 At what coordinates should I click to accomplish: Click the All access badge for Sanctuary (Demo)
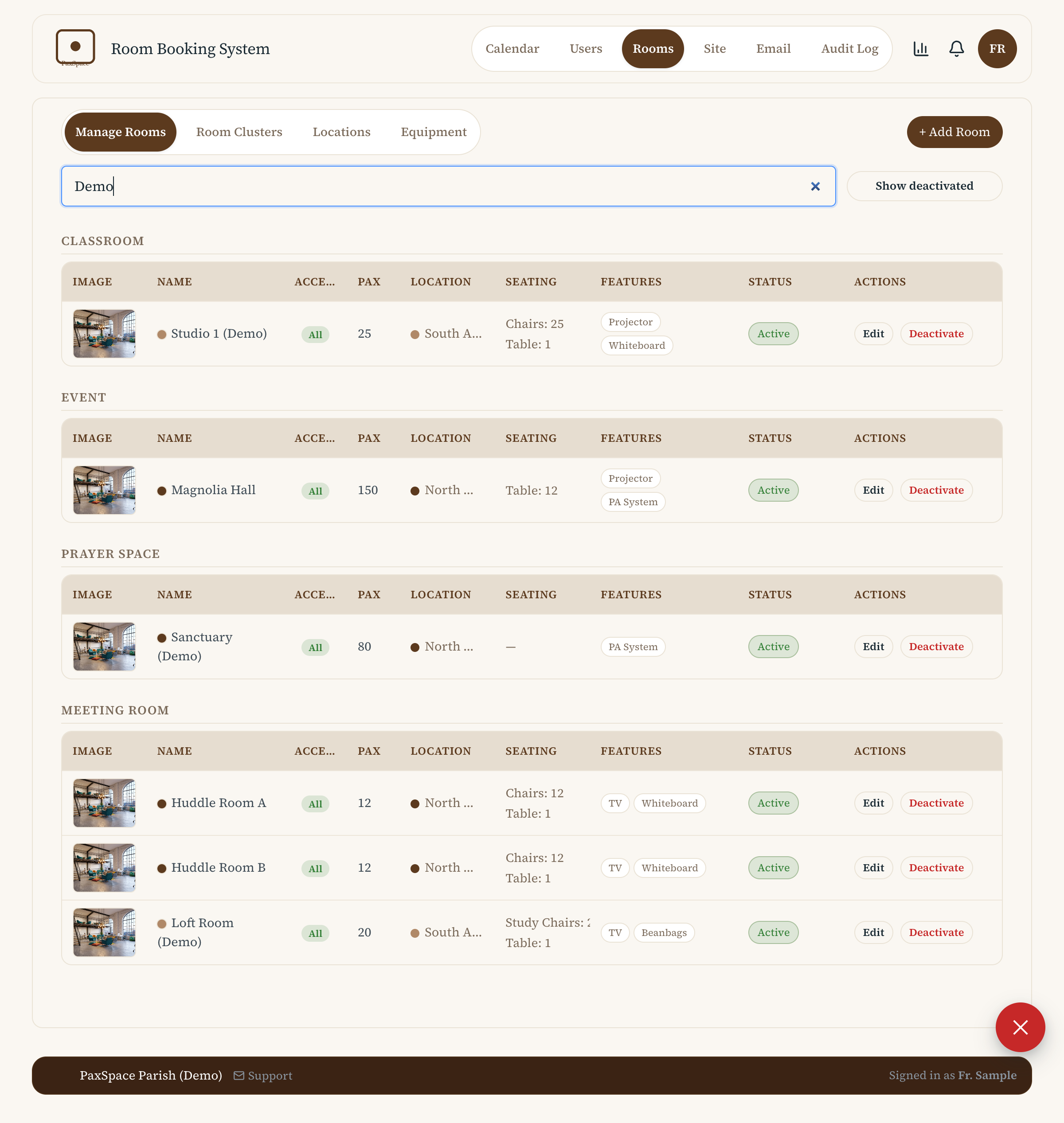tap(315, 647)
